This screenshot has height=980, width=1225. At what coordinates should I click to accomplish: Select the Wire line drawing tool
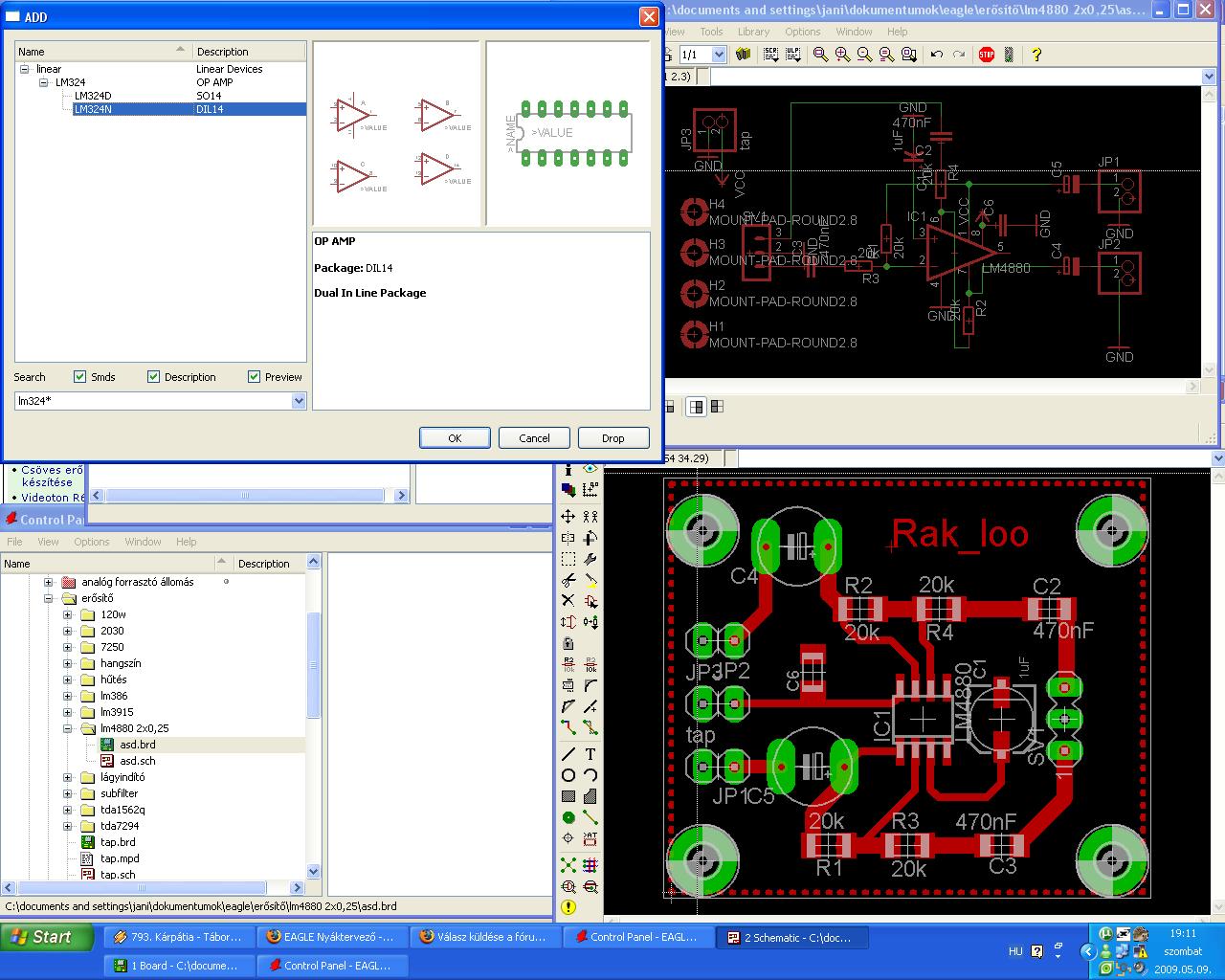[568, 754]
